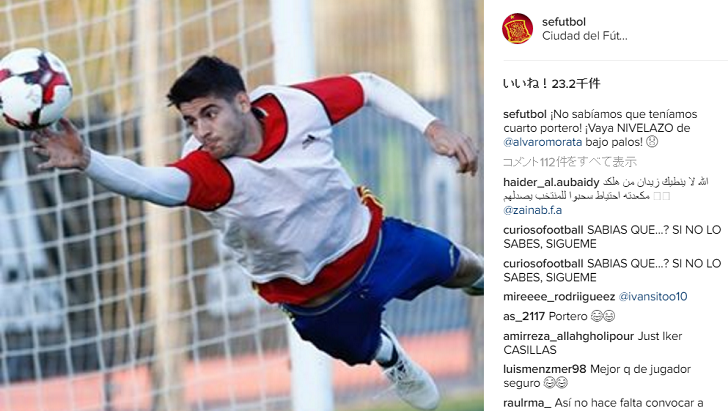Open raulrma_ commenter profile

[527, 403]
